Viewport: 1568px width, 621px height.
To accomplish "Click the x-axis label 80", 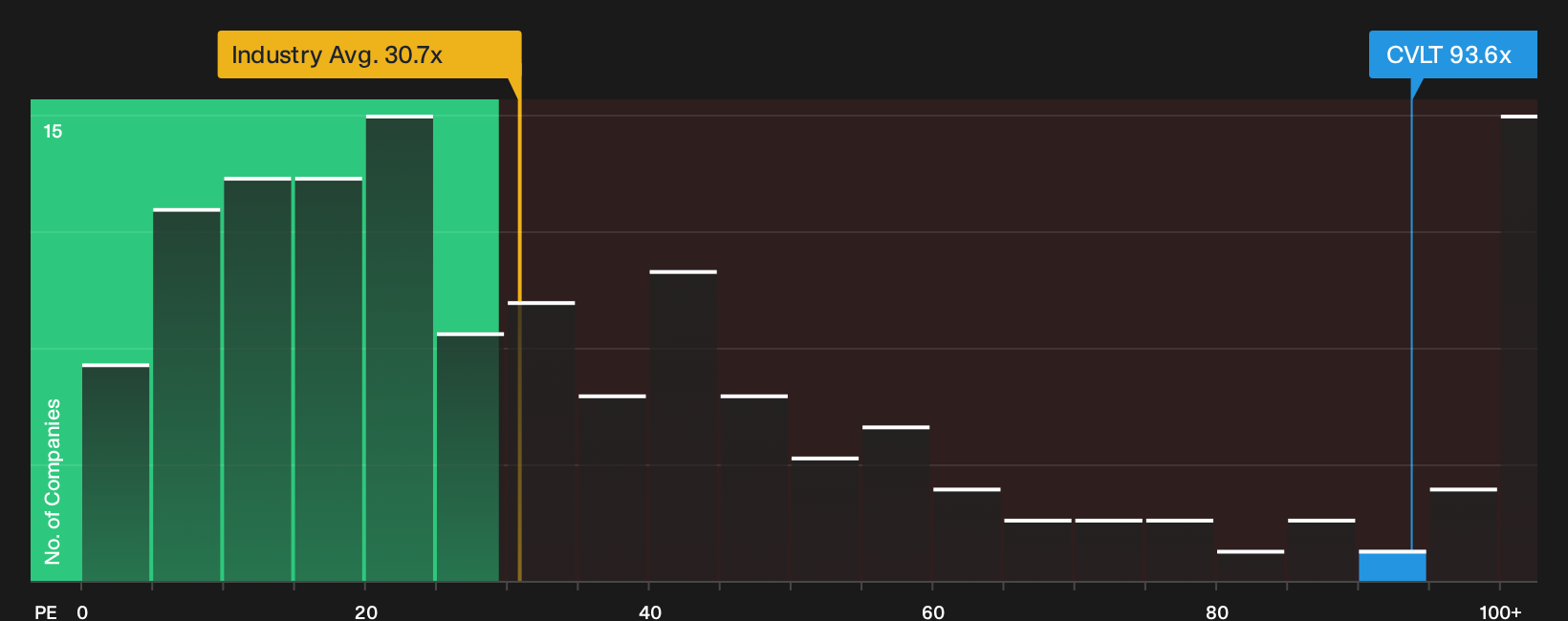I will [1217, 612].
